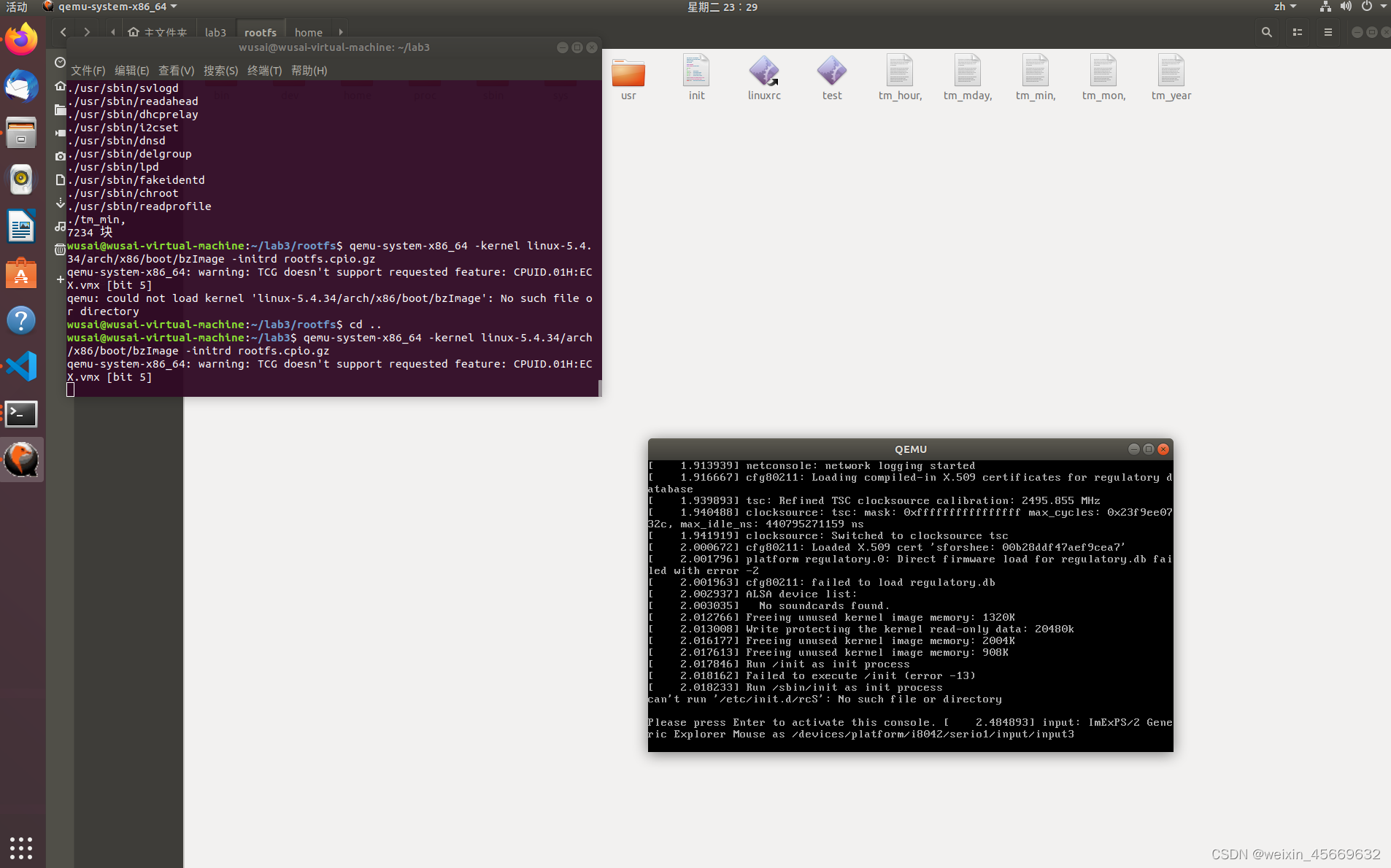Expand the breadcrumb chevron after home
1391x868 pixels.
340,32
